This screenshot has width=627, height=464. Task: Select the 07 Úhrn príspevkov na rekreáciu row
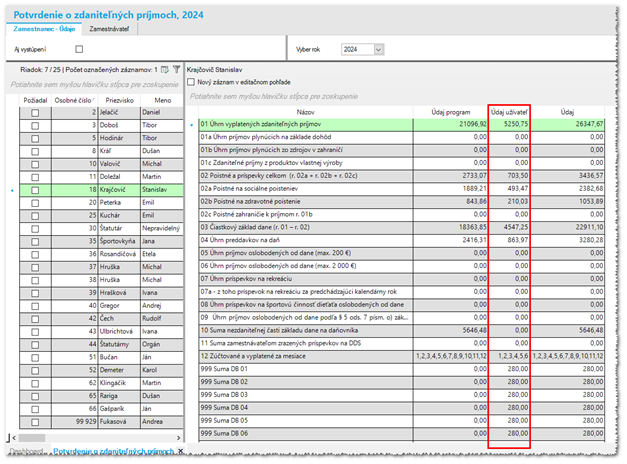coord(401,279)
